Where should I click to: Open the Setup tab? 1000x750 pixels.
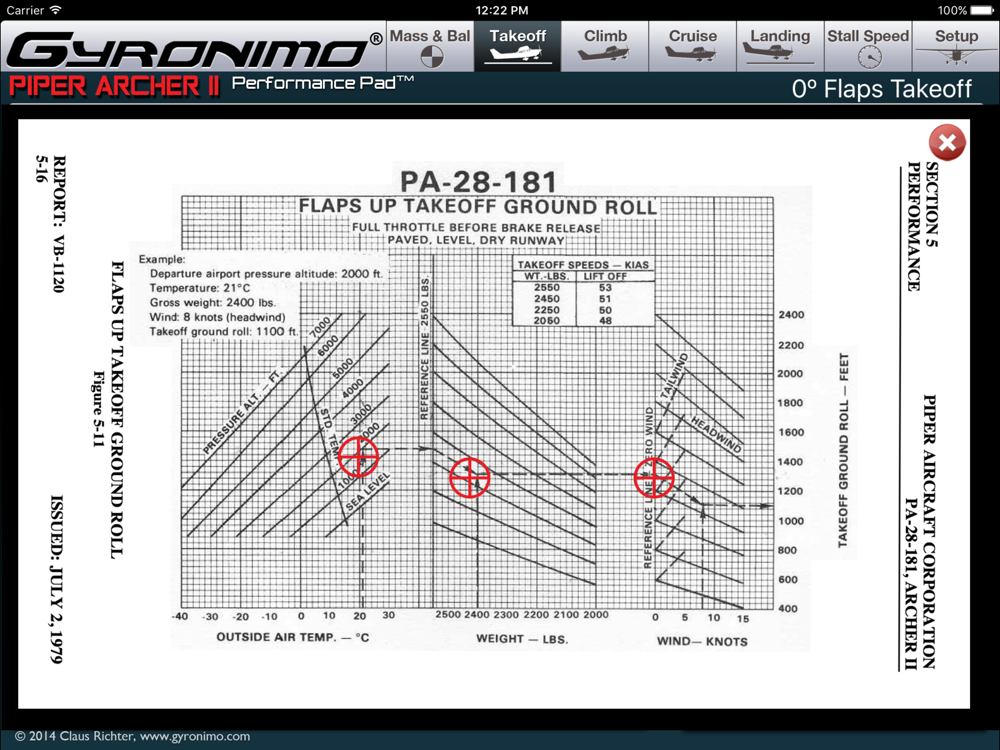[956, 47]
